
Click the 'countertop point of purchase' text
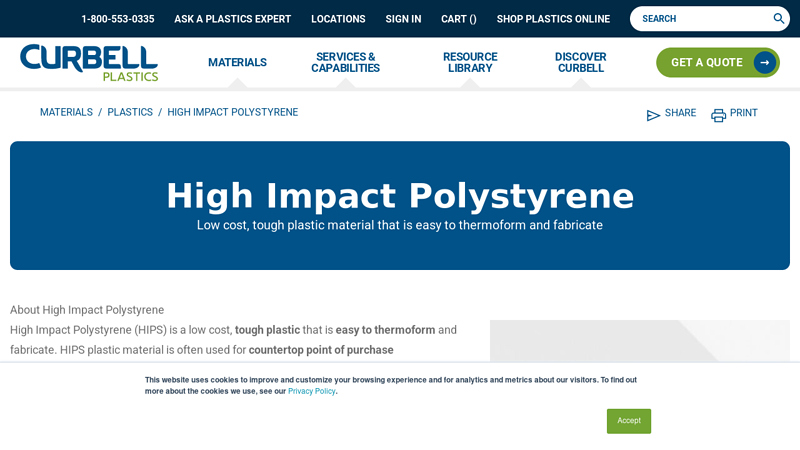pyautogui.click(x=321, y=350)
